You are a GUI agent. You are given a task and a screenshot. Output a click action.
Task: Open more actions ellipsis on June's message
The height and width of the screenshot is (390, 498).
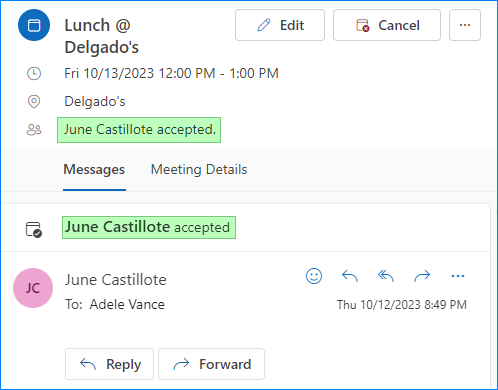pyautogui.click(x=458, y=276)
